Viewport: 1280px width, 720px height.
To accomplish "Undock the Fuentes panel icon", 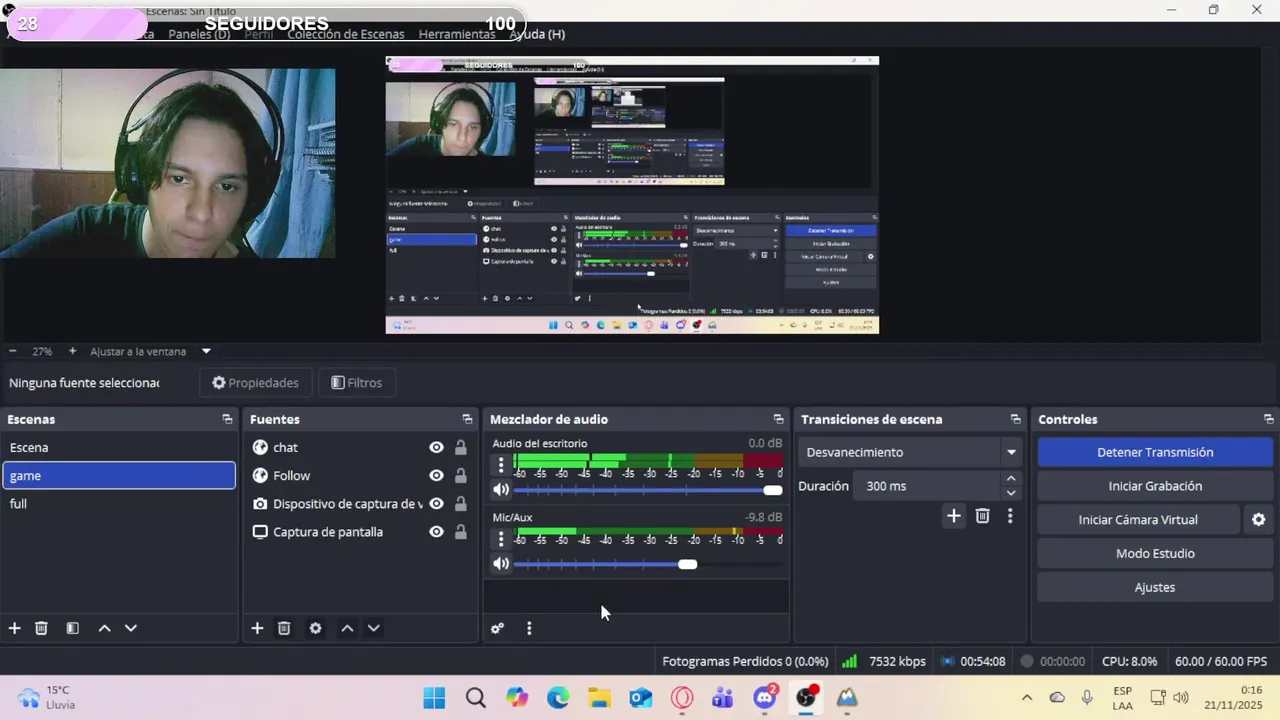I will pos(467,419).
